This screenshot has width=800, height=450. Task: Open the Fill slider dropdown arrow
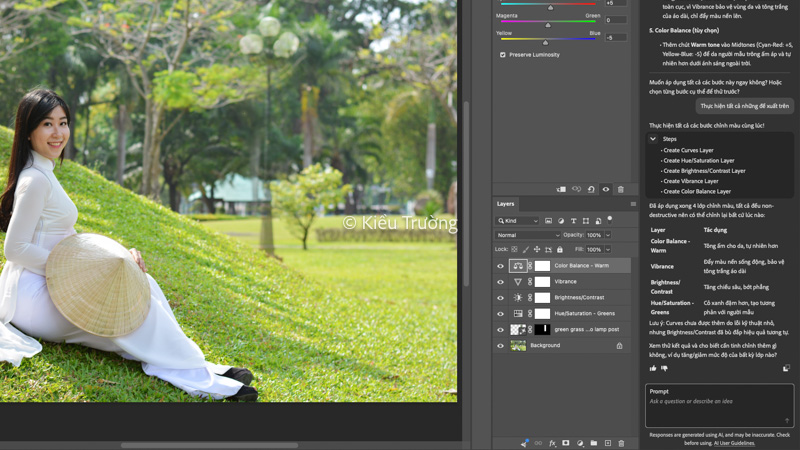608,249
